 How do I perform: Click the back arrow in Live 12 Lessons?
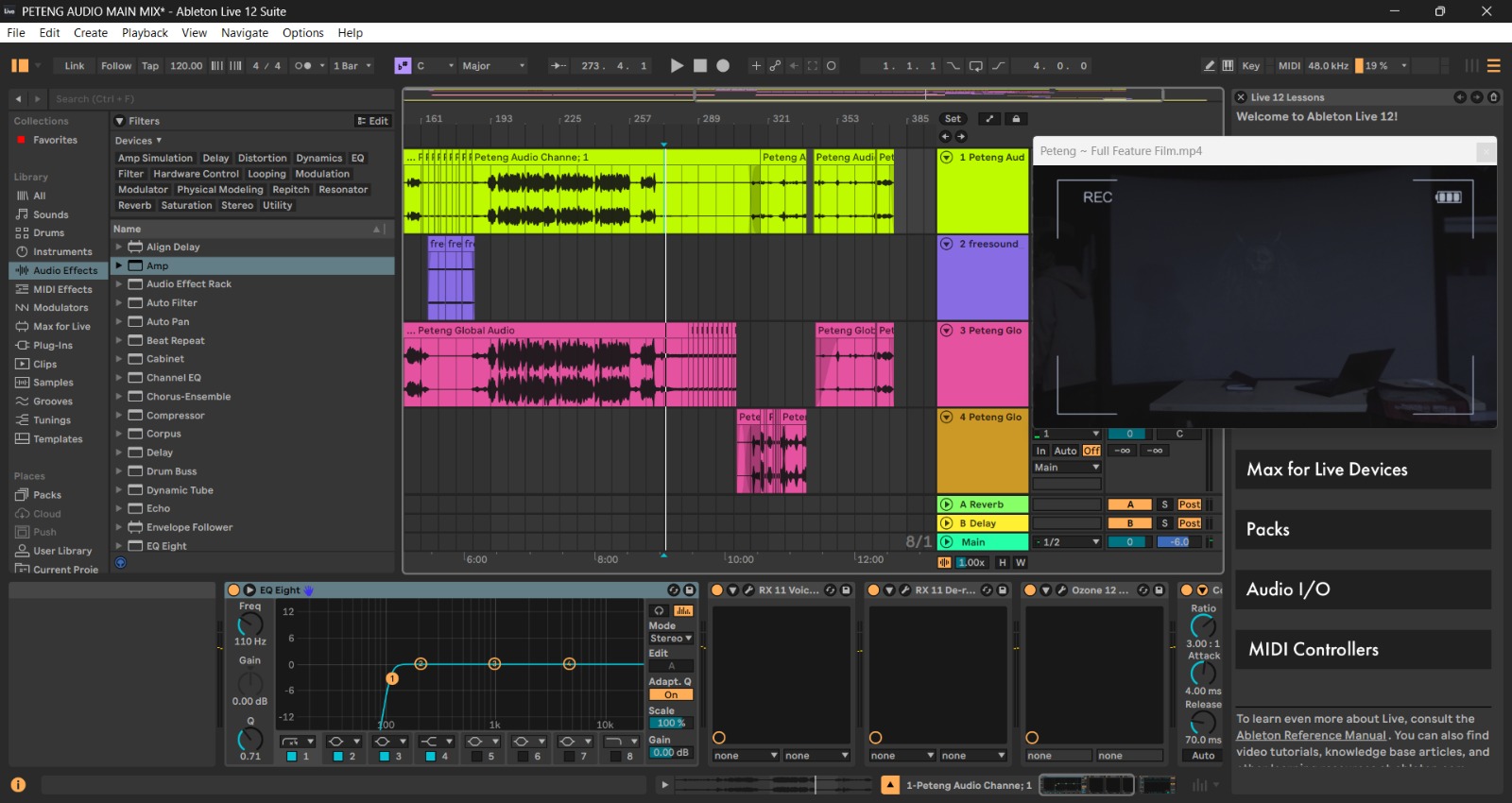pyautogui.click(x=1460, y=97)
